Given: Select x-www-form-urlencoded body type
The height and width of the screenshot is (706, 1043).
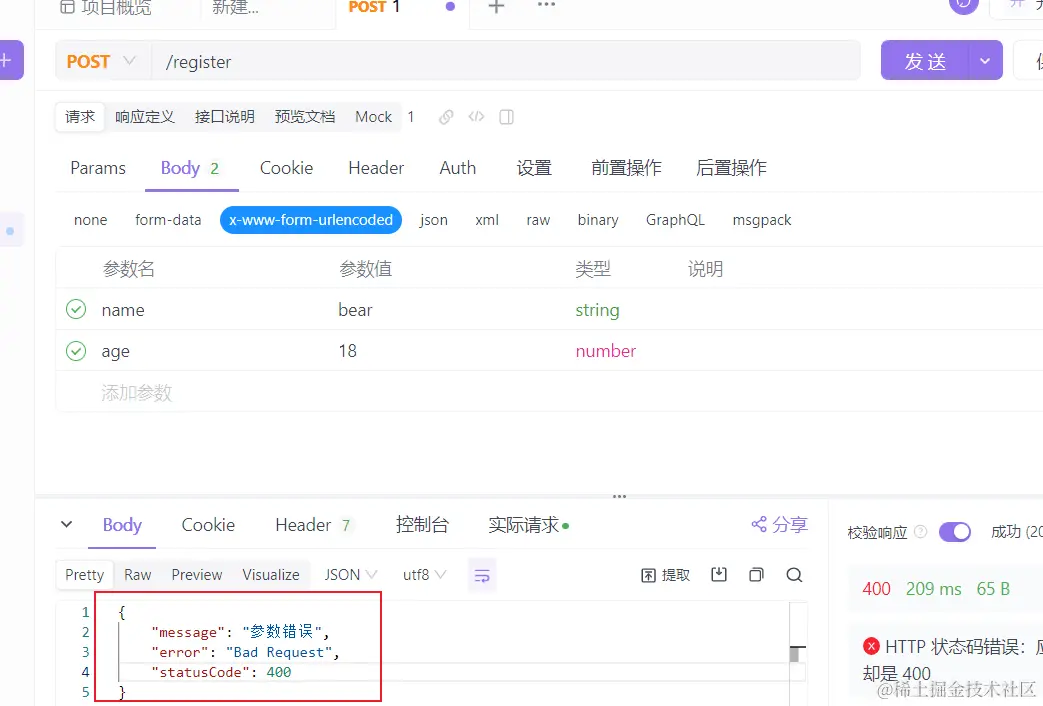Looking at the screenshot, I should [x=311, y=220].
